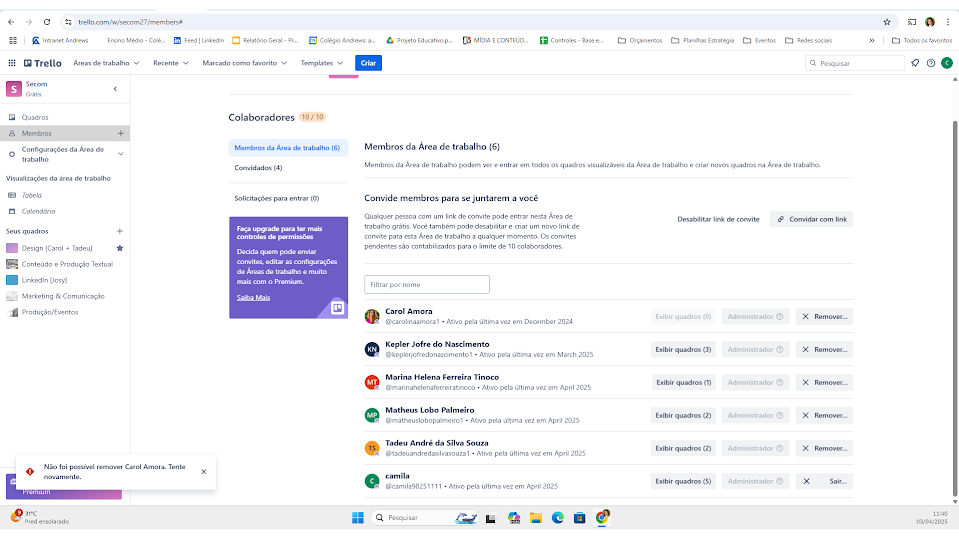This screenshot has width=959, height=539.
Task: Open the browser three-dot menu
Action: click(948, 22)
